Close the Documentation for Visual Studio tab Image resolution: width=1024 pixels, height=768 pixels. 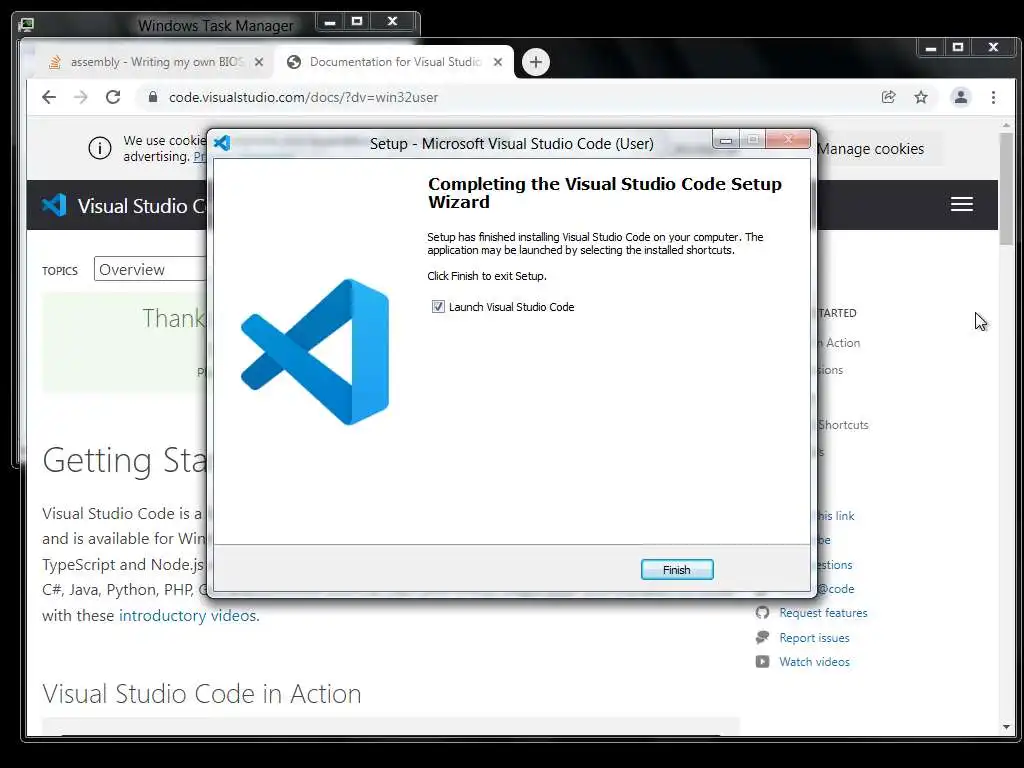[498, 62]
